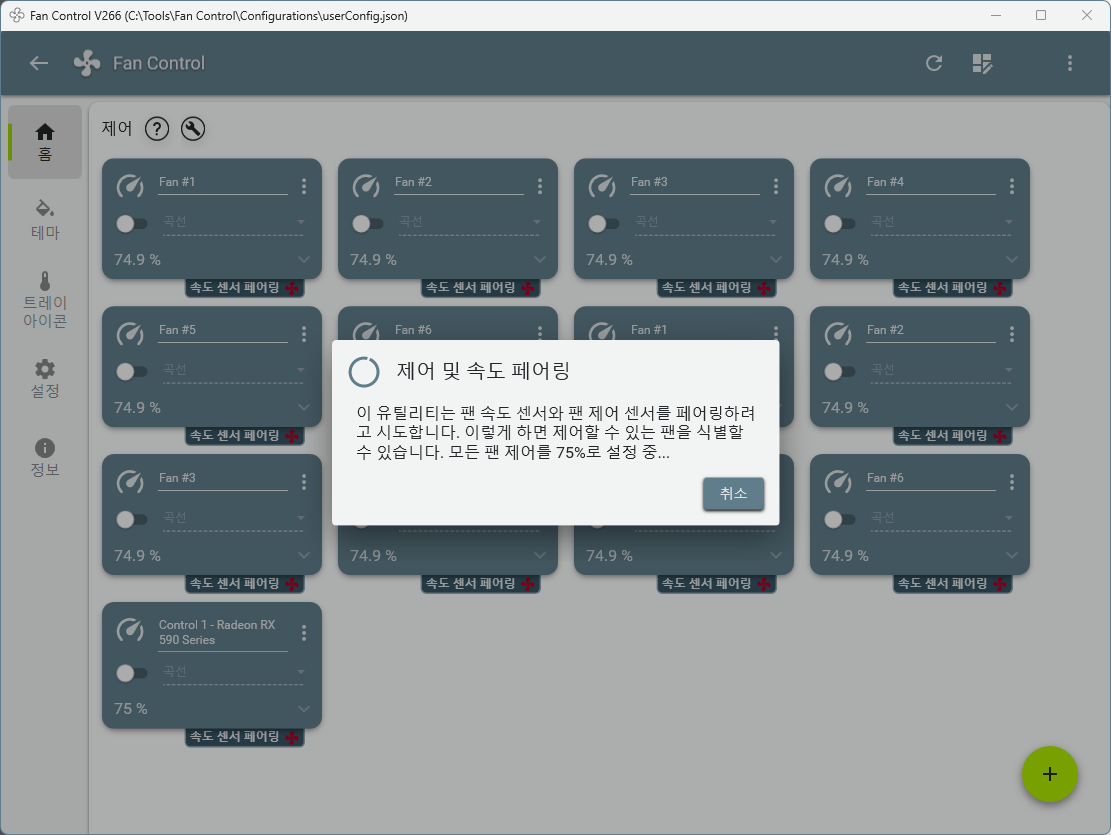Viewport: 1111px width, 835px height.
Task: Open the three-dot menu on Radeon RX 590 card
Action: (x=304, y=632)
